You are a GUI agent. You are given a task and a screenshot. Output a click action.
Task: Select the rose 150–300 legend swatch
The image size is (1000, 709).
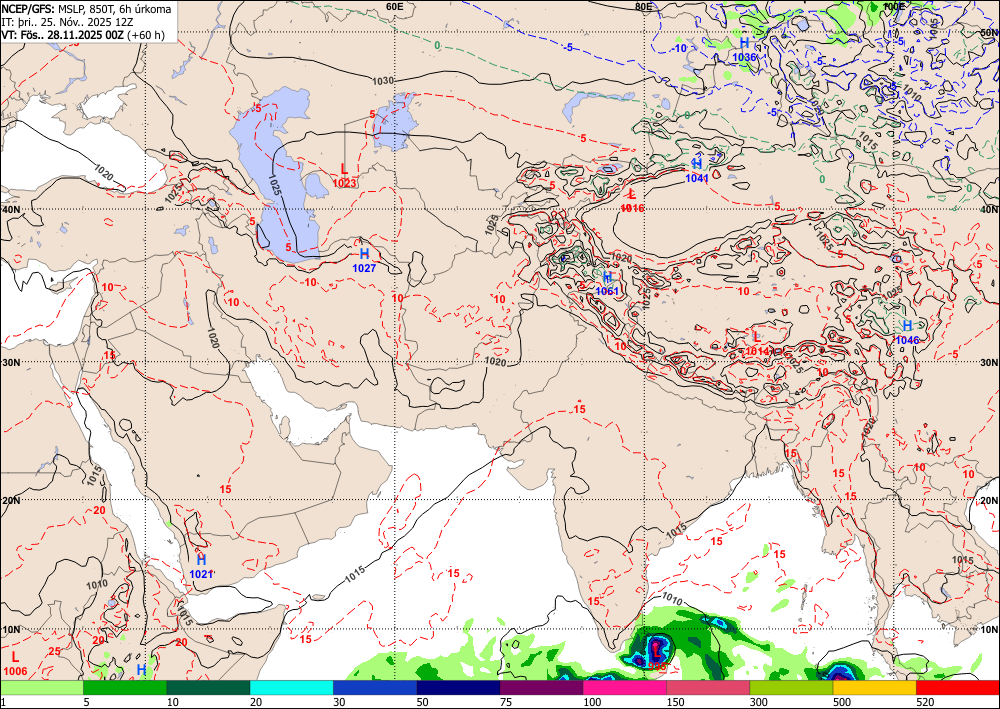point(708,688)
